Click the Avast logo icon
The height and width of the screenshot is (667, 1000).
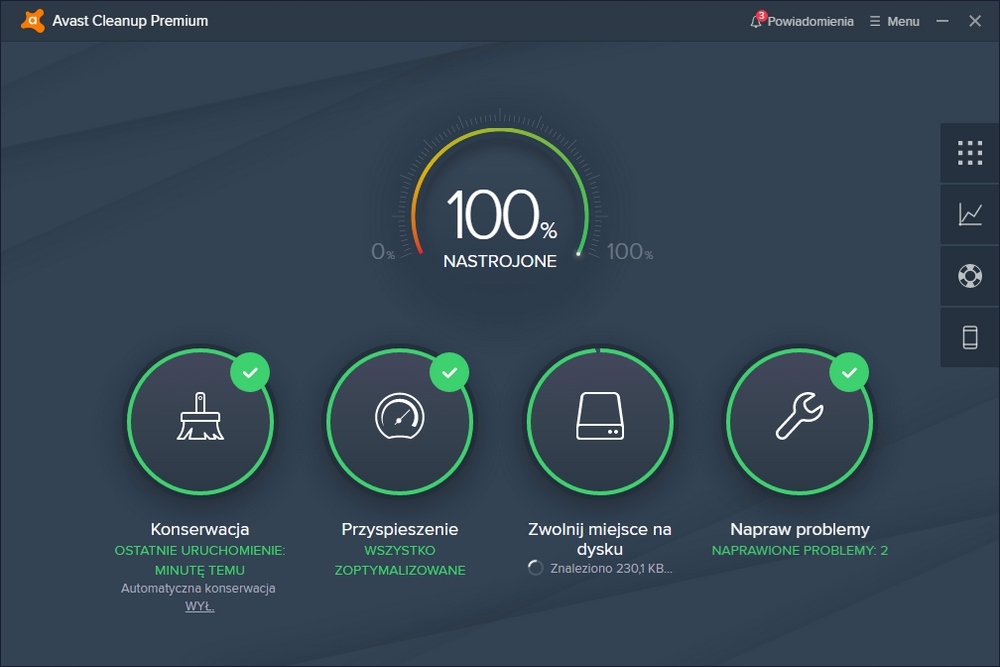(33, 20)
